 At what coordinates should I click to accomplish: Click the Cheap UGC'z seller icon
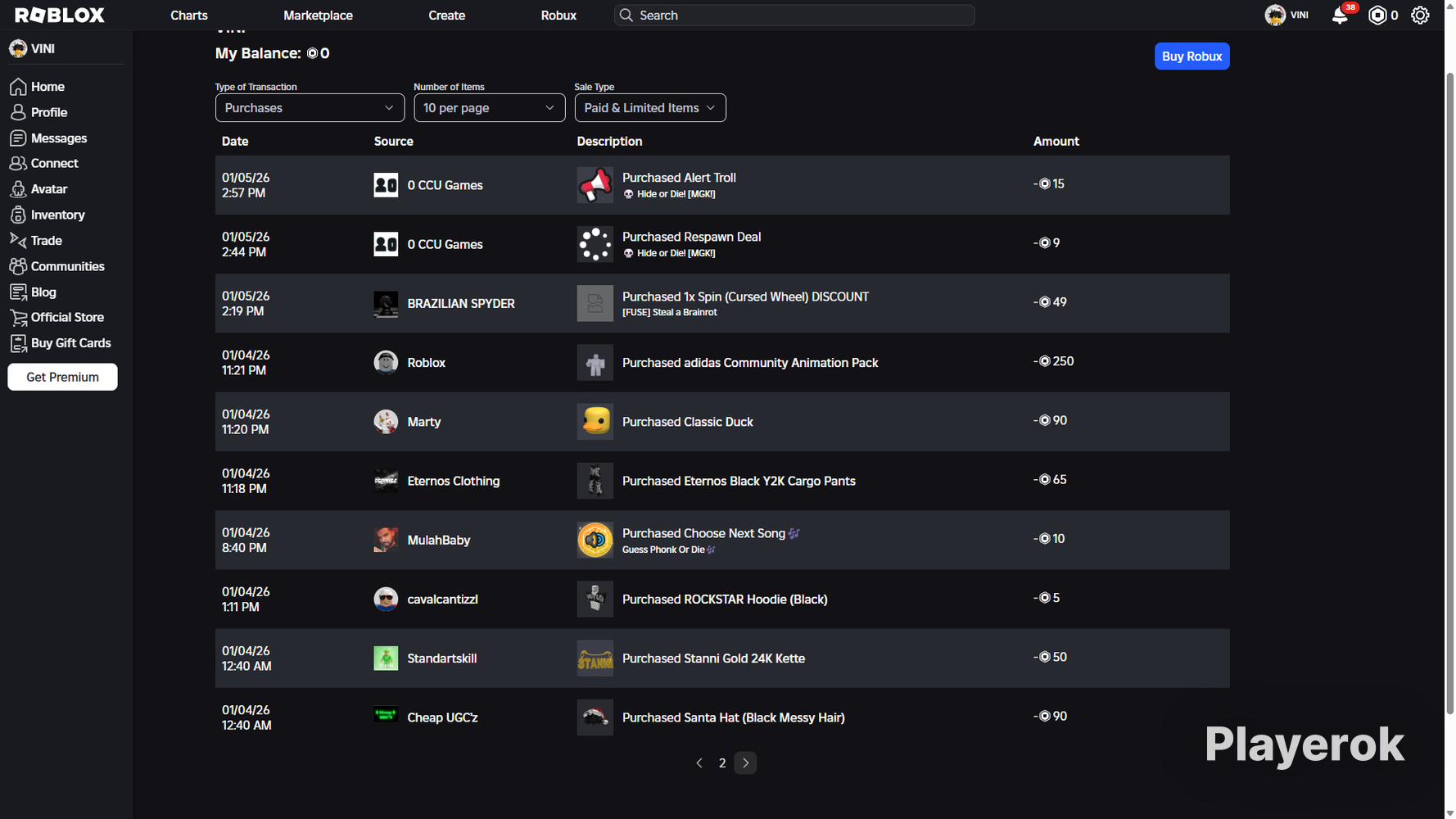pos(386,715)
